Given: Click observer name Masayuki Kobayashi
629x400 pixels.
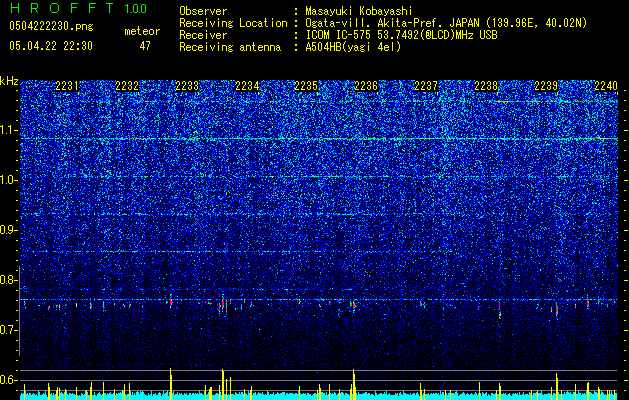Looking at the screenshot, I should click(359, 11).
